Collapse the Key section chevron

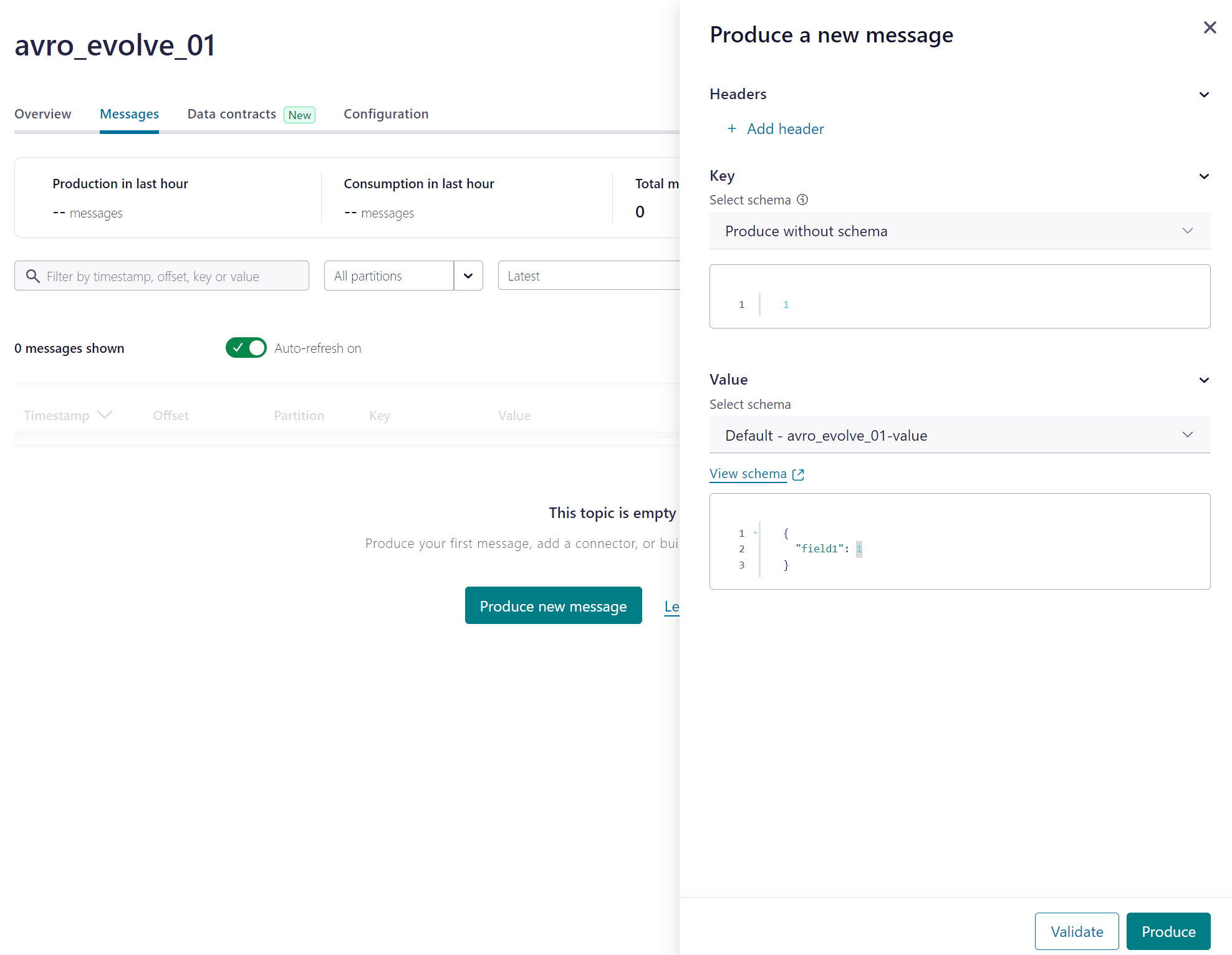(1204, 176)
